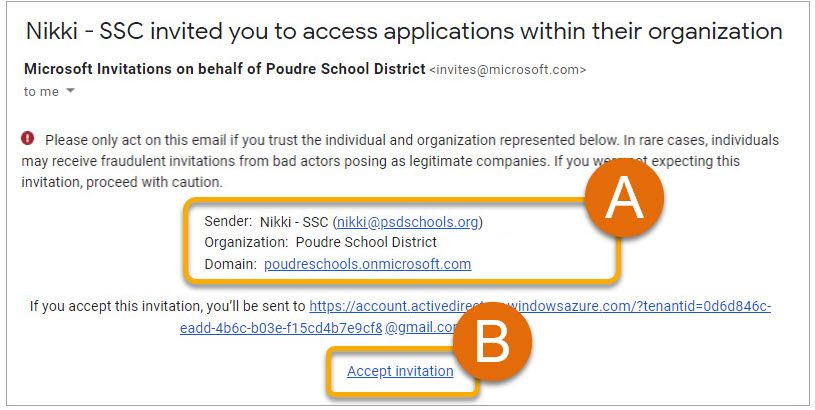Click 'Organization: Poudre School District' line
This screenshot has width=815, height=410.
pyautogui.click(x=321, y=242)
